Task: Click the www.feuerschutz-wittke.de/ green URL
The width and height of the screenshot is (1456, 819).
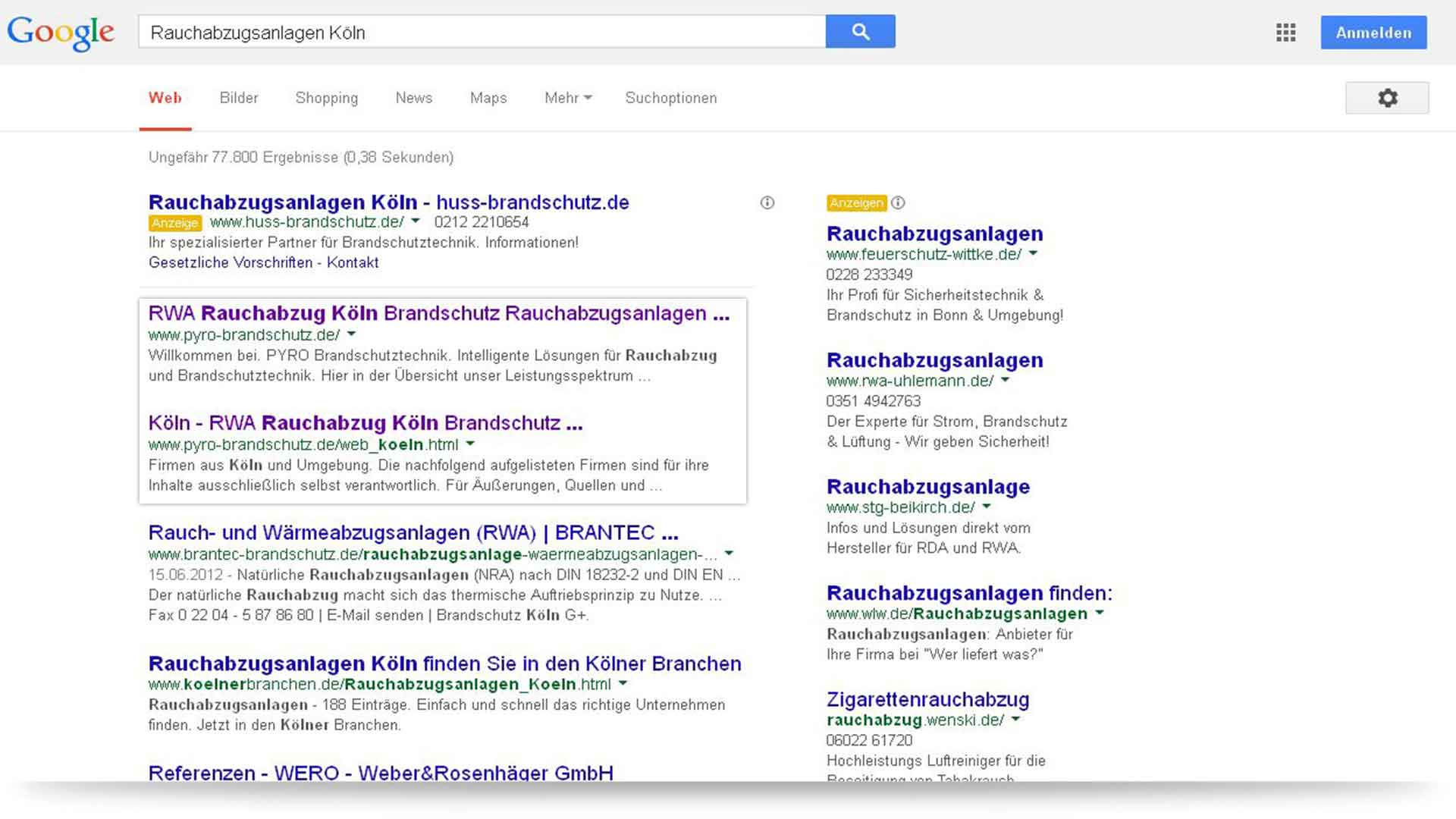Action: tap(924, 255)
